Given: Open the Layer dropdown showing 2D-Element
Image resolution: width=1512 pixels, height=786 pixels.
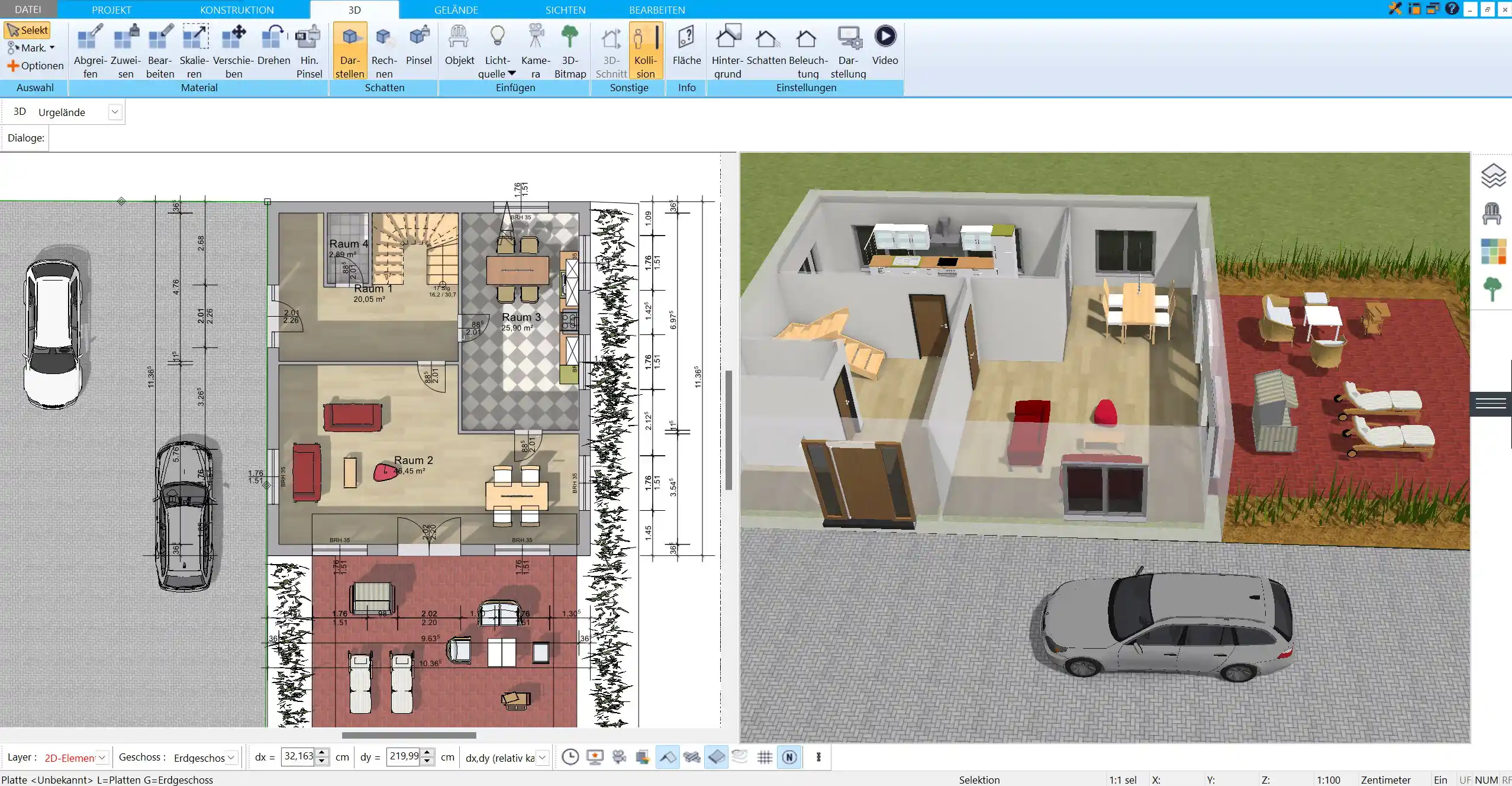Looking at the screenshot, I should (102, 758).
